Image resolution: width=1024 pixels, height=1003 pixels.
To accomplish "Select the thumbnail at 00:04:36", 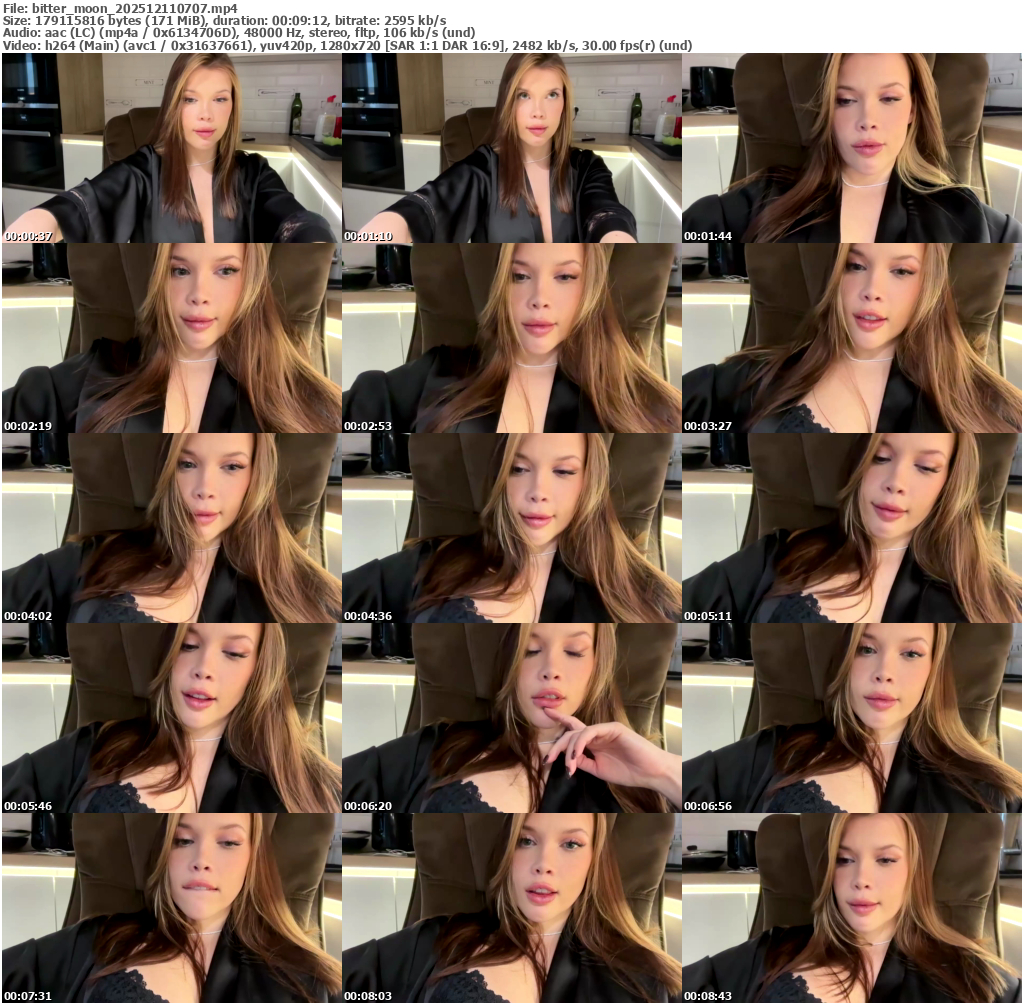I will [511, 528].
